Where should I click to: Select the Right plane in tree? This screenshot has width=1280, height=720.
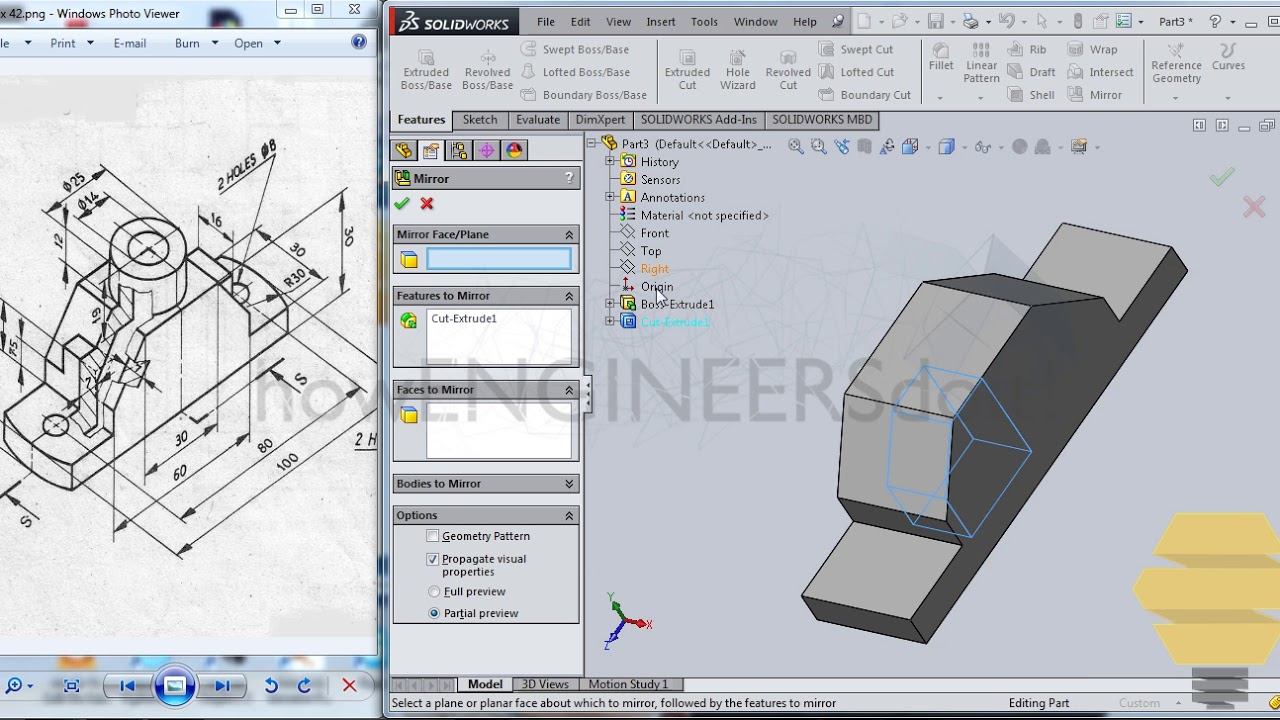(x=655, y=269)
